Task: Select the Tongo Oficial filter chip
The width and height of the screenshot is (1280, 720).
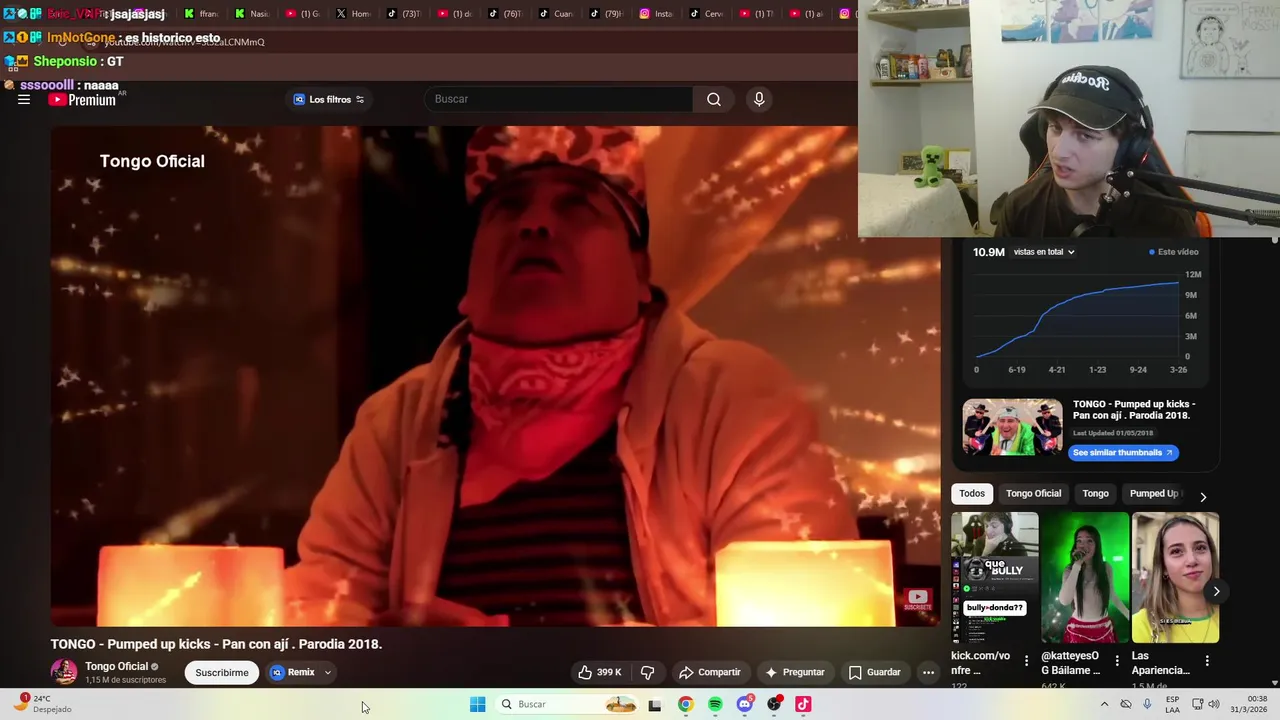Action: tap(1033, 493)
